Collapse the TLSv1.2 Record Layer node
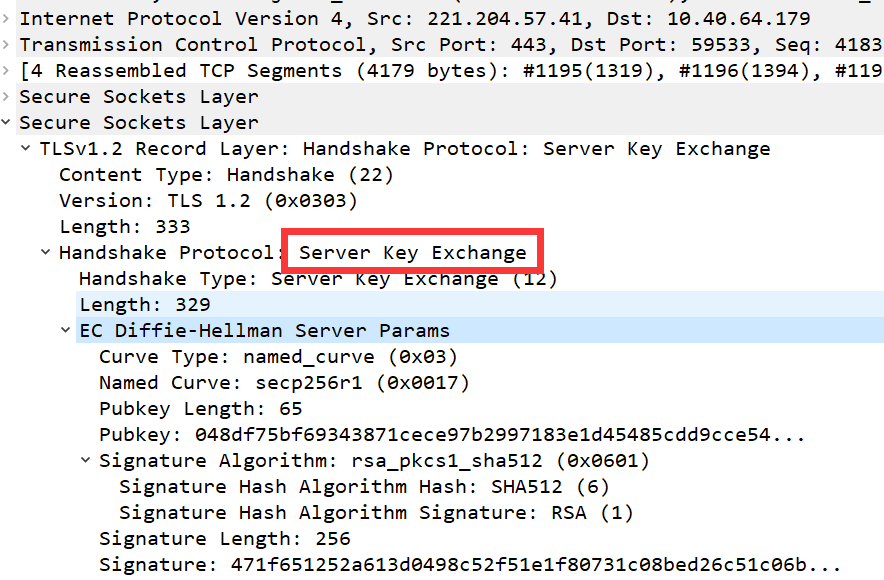The image size is (884, 580). point(25,148)
